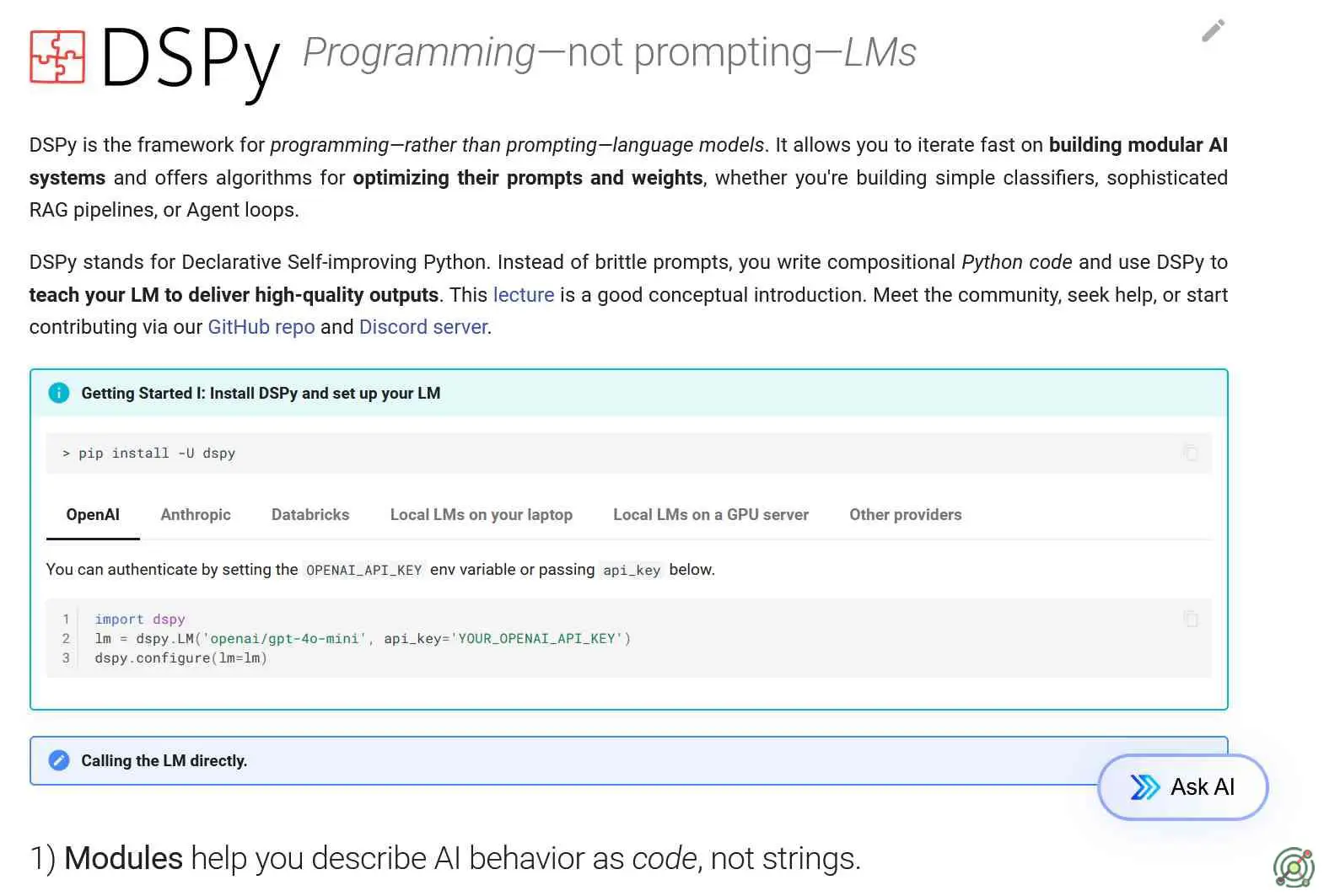Click the dspy.configure(lm=lm) code line
Viewport: 1324px width, 896px height.
tap(180, 657)
